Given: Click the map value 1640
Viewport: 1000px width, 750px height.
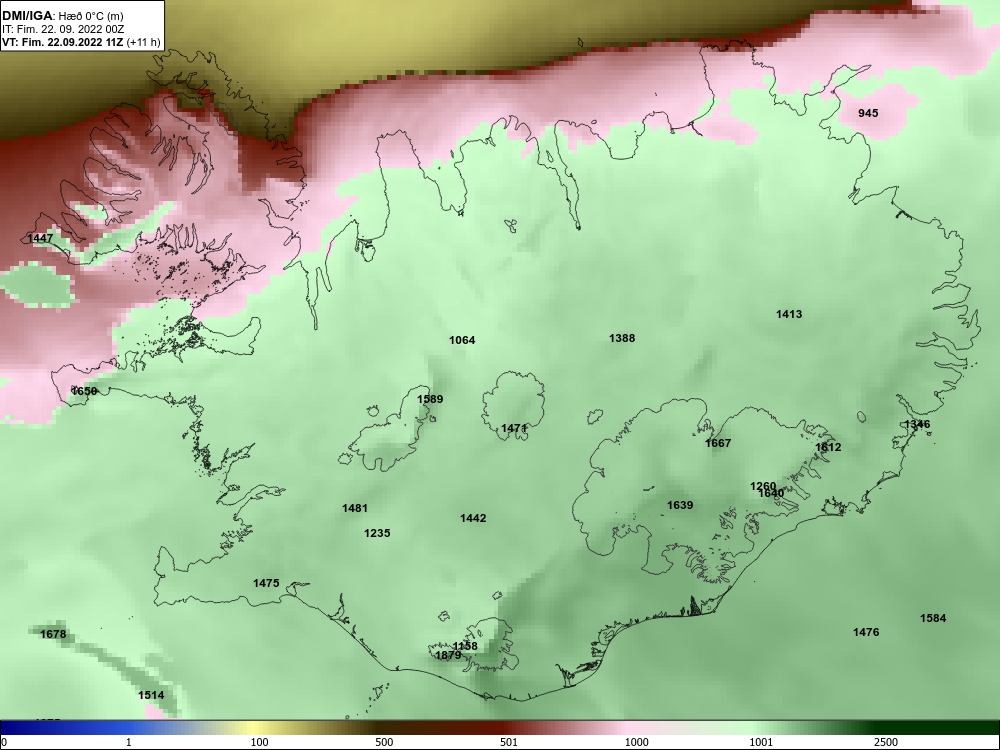Looking at the screenshot, I should (x=771, y=494).
